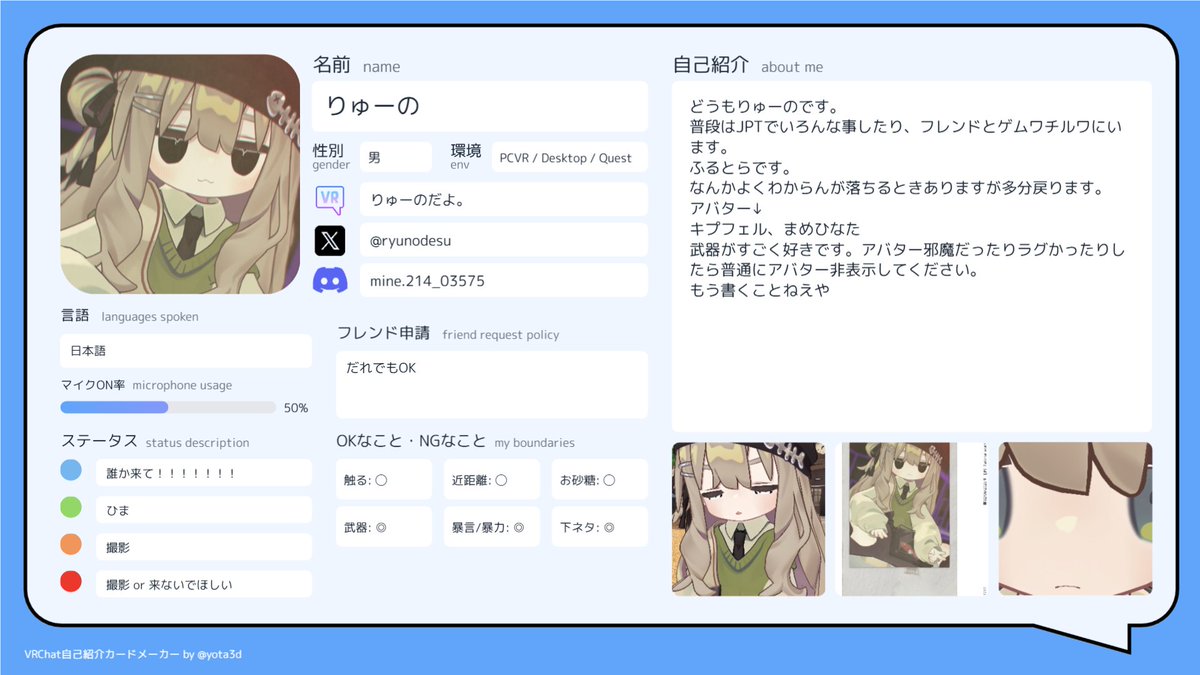Click the language field 日本語
Screen dimensions: 1200x675
[x=186, y=351]
